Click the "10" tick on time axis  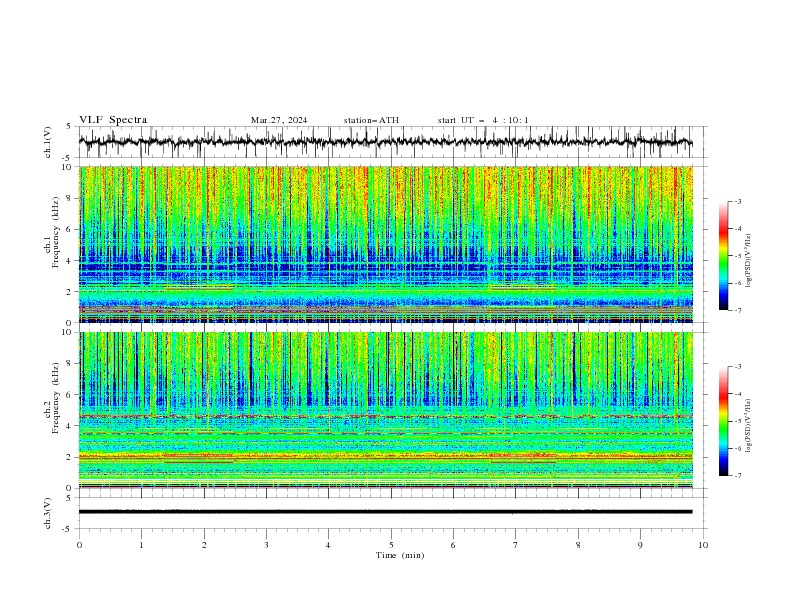point(703,545)
